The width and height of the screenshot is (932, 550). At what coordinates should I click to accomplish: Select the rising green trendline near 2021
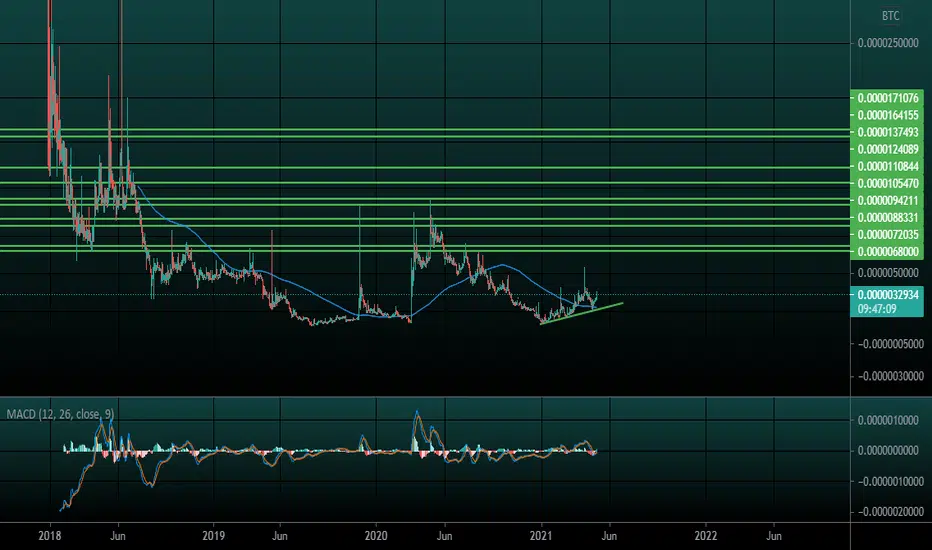point(581,313)
